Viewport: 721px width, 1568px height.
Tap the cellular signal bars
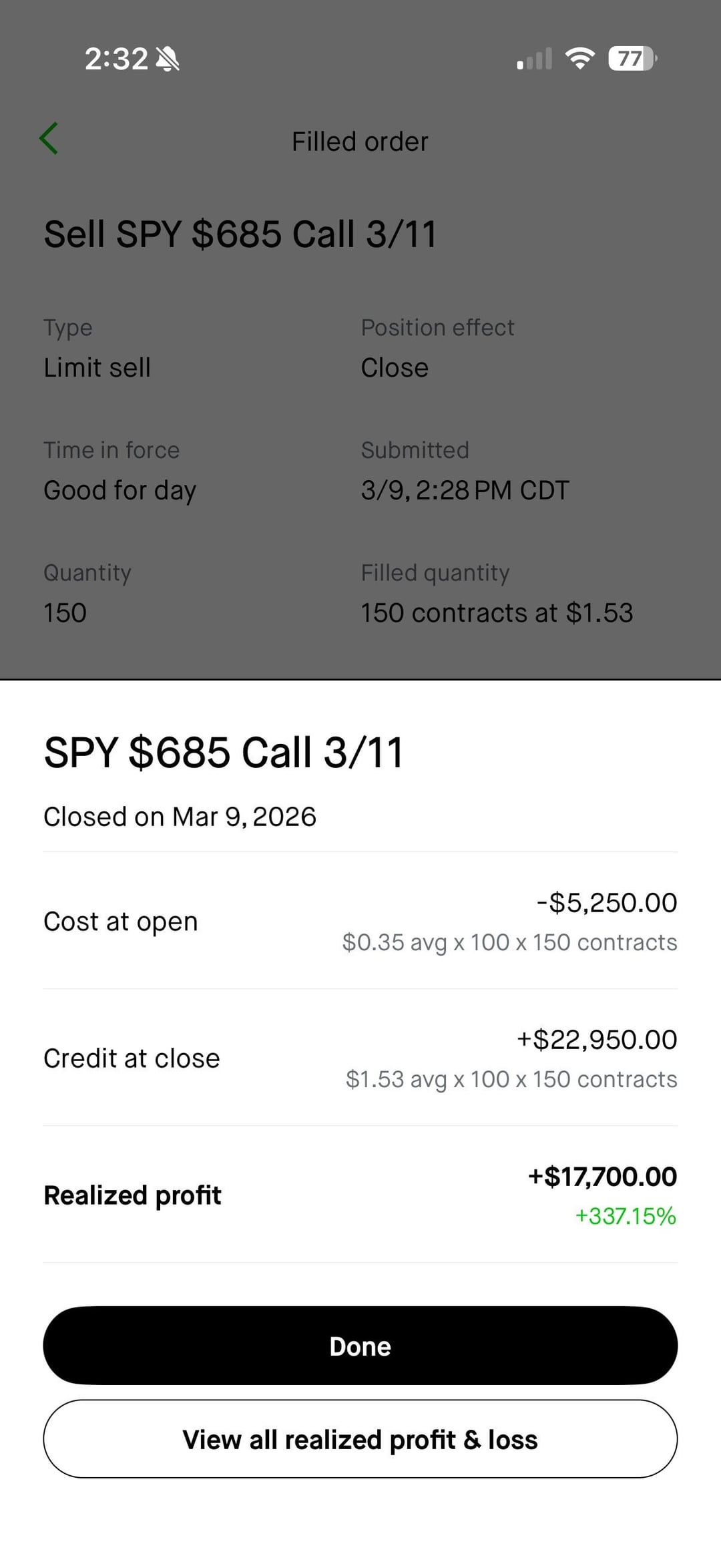[x=534, y=59]
